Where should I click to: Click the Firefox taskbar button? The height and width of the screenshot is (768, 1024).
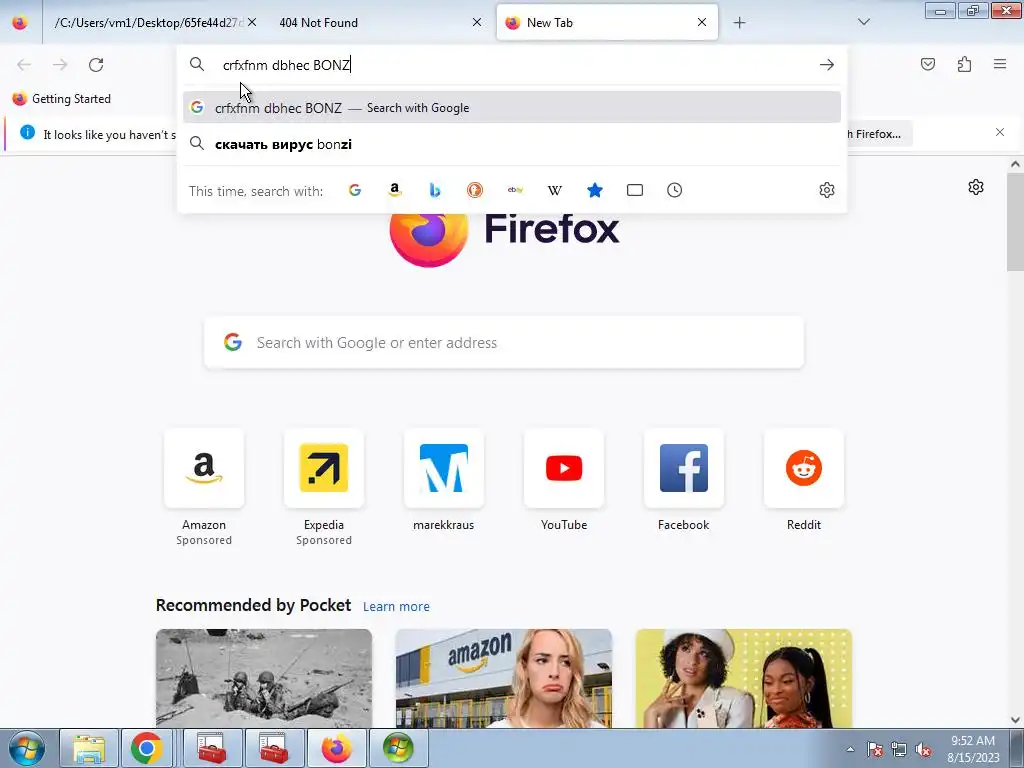click(x=336, y=748)
